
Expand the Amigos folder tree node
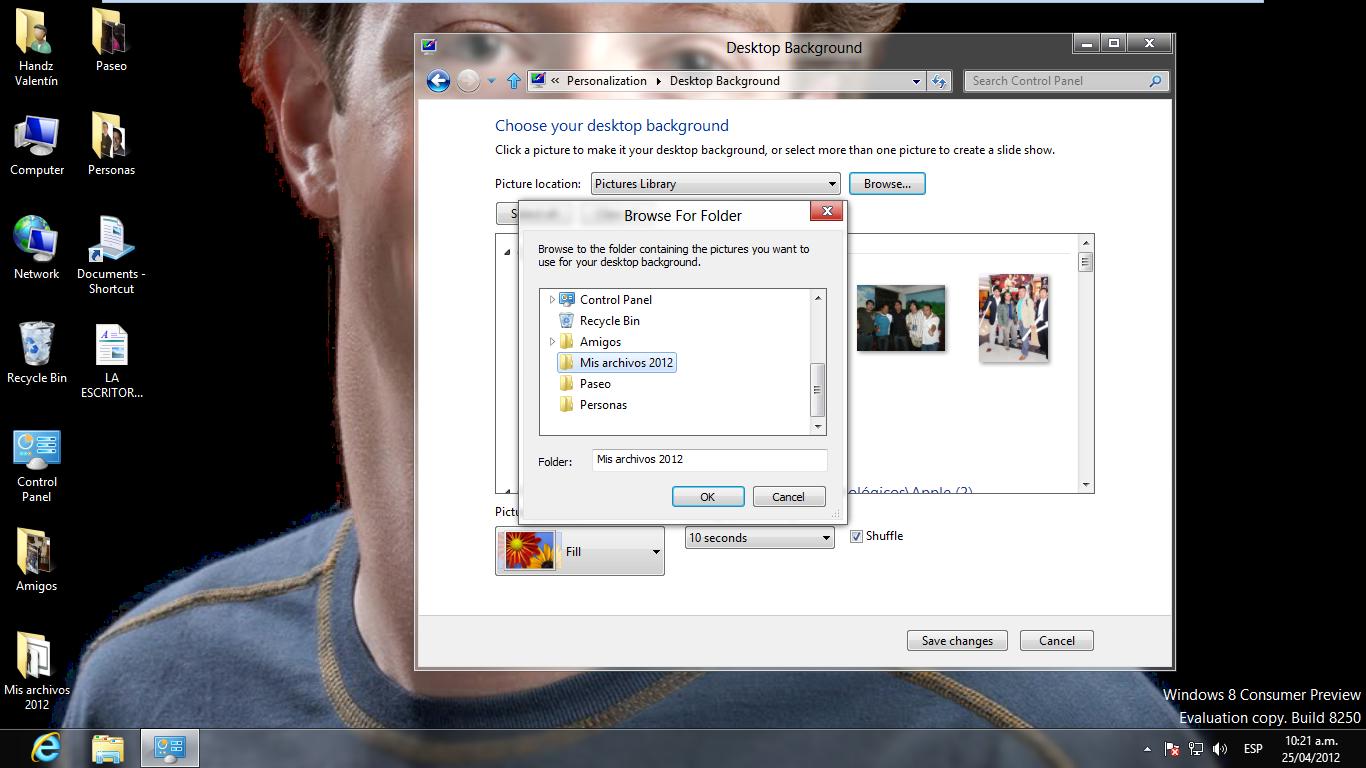[552, 342]
